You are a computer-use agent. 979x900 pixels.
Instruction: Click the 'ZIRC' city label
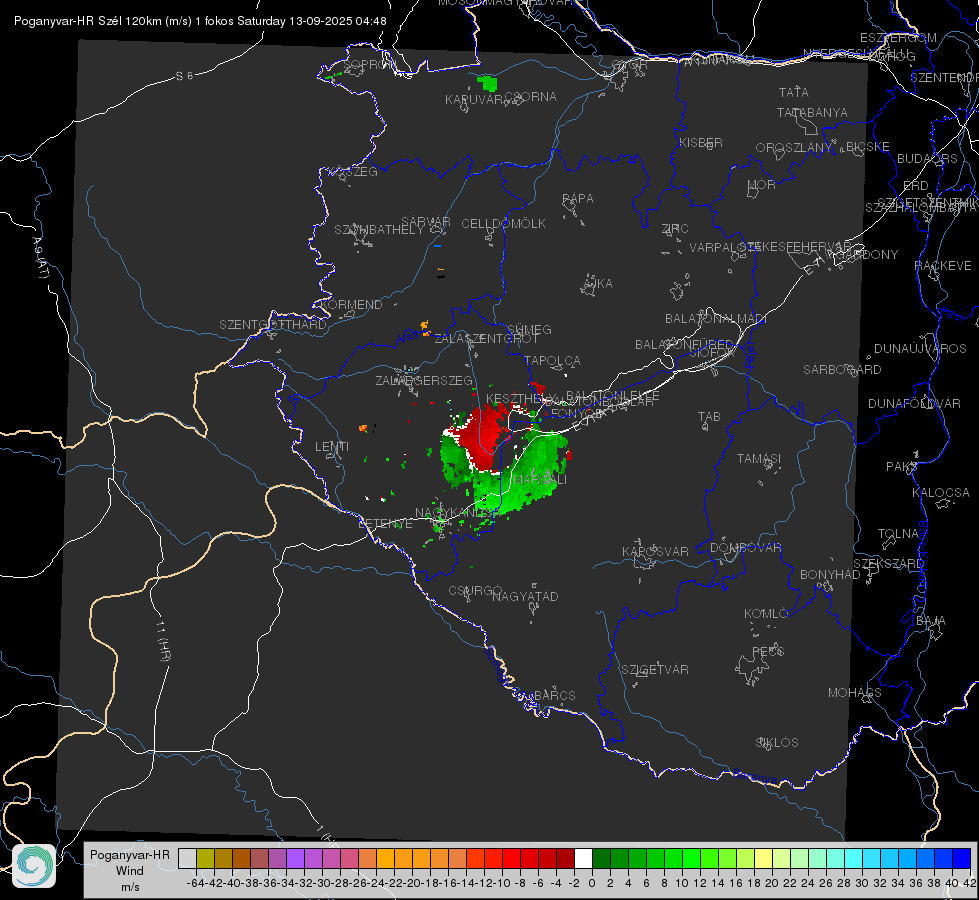tap(675, 229)
